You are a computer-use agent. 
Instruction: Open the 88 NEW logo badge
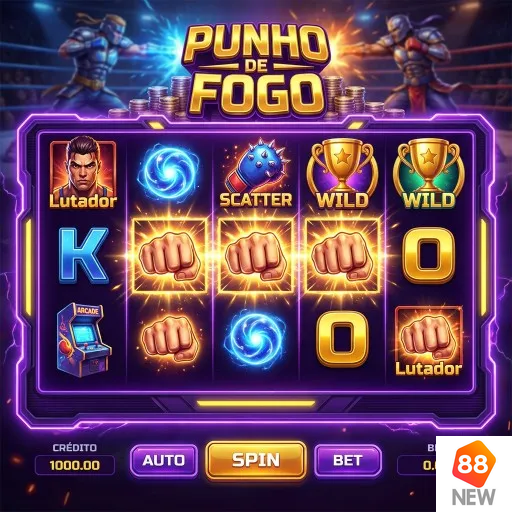tap(474, 474)
